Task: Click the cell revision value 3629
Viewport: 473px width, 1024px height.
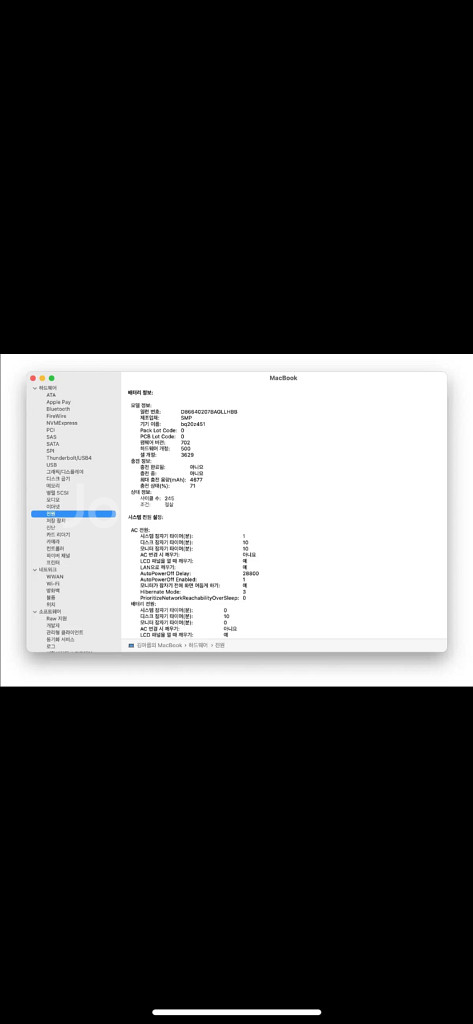Action: [187, 455]
